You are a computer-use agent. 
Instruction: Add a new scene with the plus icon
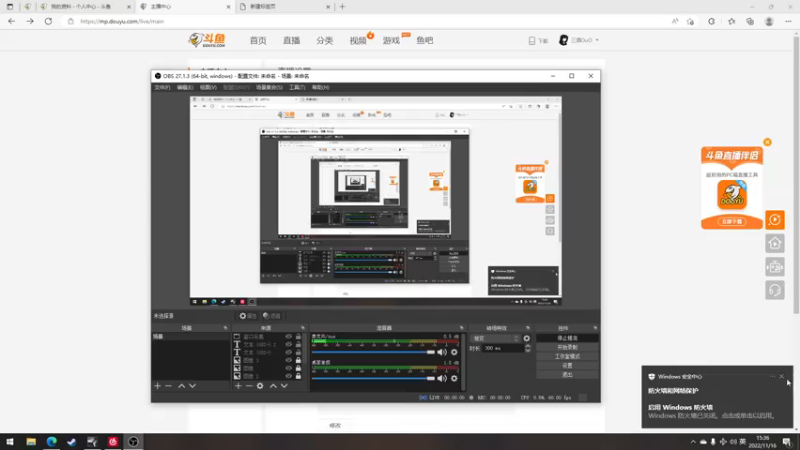pyautogui.click(x=158, y=386)
